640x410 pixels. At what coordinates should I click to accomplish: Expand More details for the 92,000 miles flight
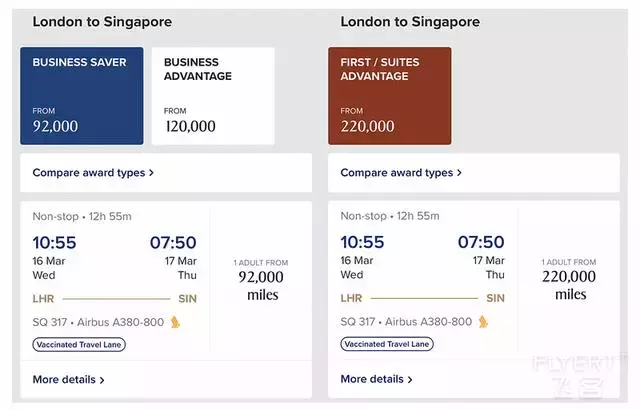pyautogui.click(x=68, y=380)
